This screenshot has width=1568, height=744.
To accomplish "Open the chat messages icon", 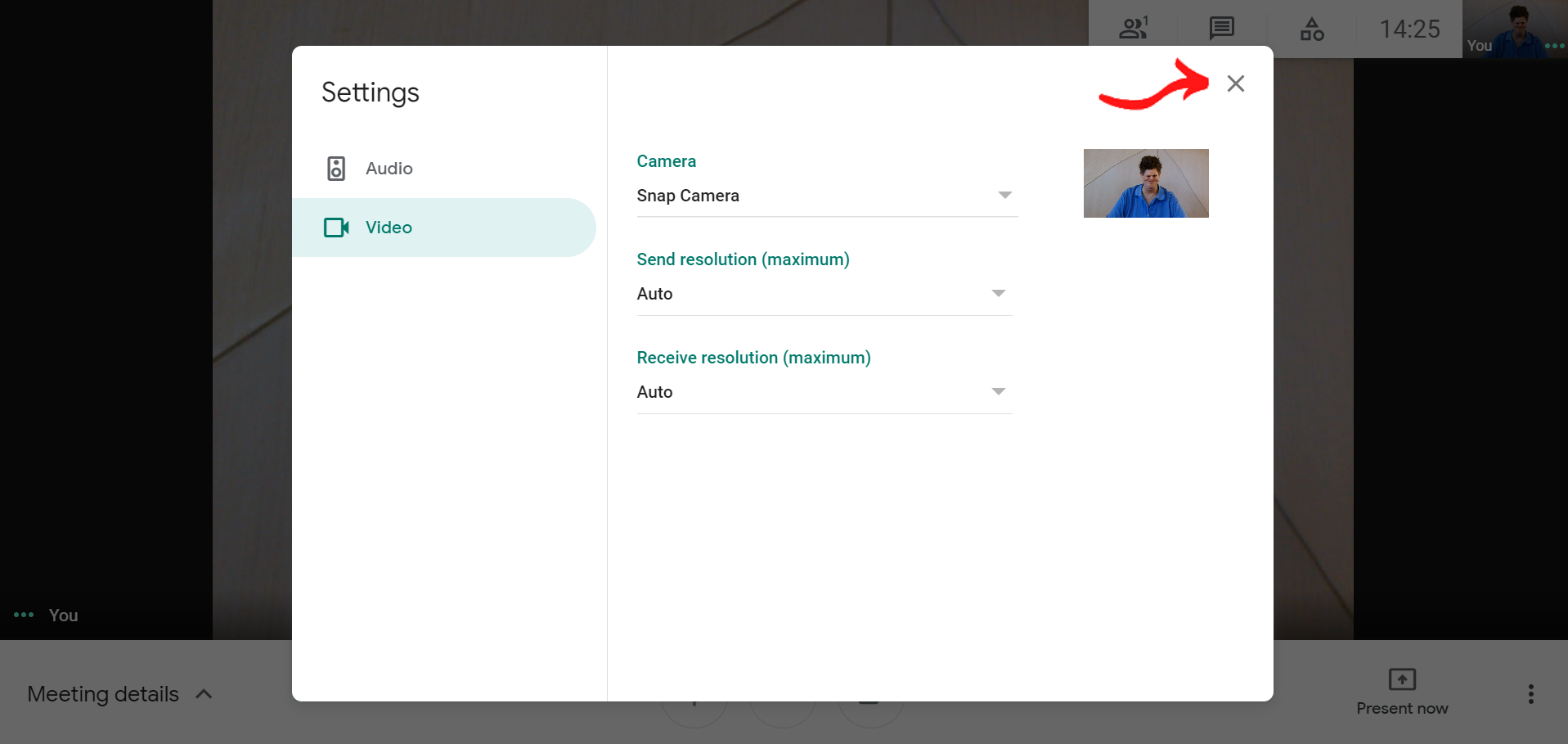I will click(x=1221, y=29).
